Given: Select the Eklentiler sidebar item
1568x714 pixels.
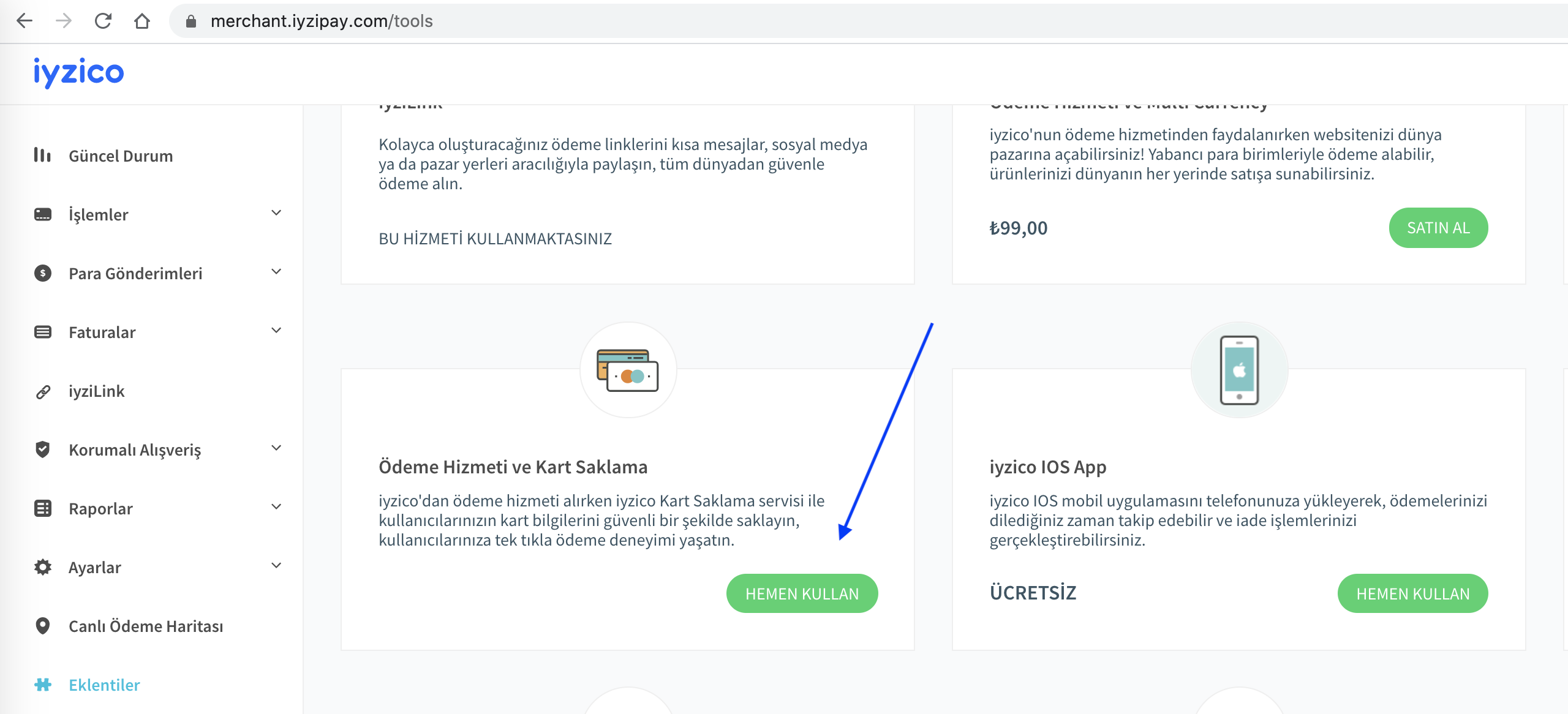Looking at the screenshot, I should coord(105,685).
